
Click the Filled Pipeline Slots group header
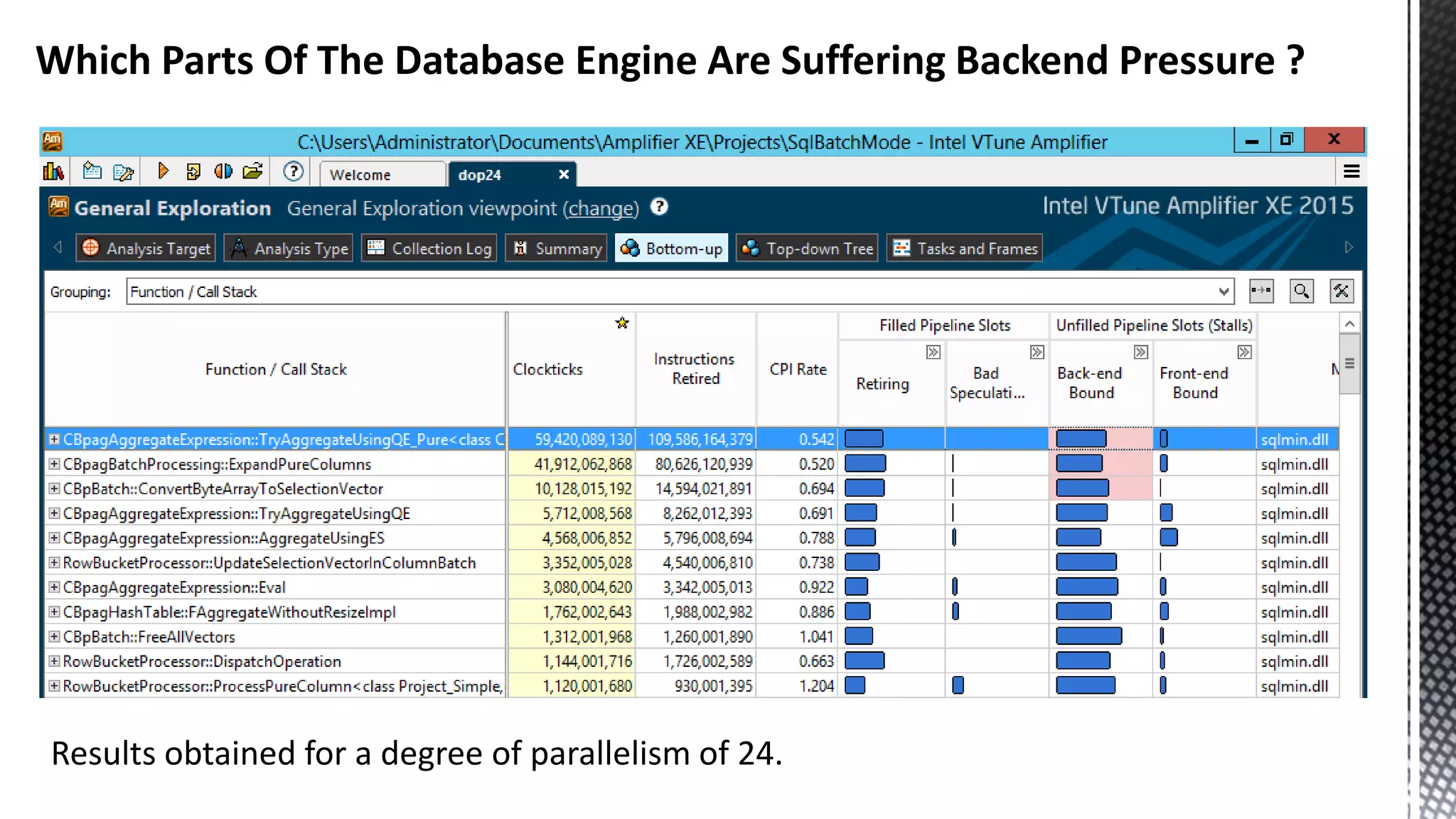[944, 325]
